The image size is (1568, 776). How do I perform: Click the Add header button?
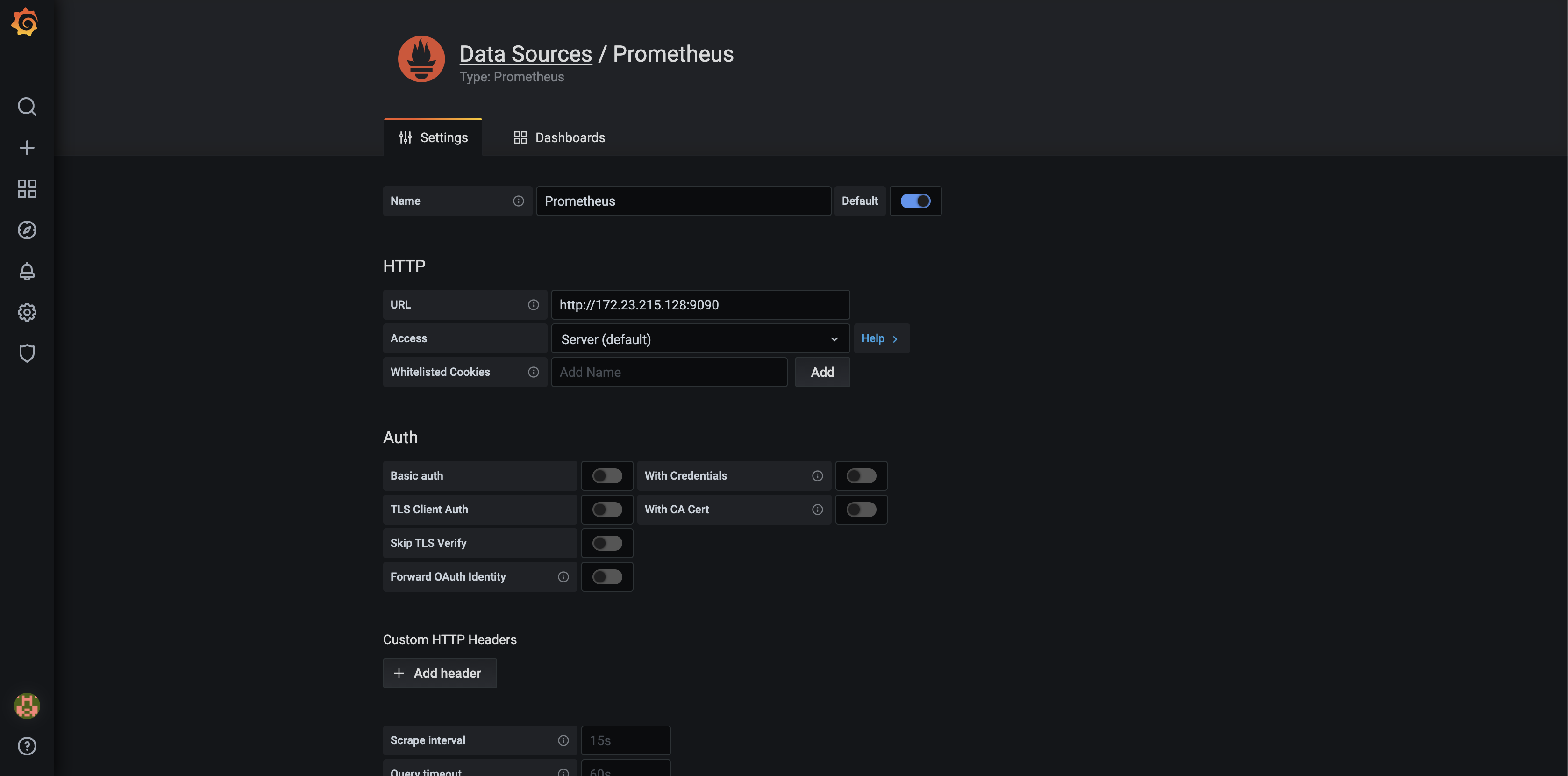click(x=440, y=673)
